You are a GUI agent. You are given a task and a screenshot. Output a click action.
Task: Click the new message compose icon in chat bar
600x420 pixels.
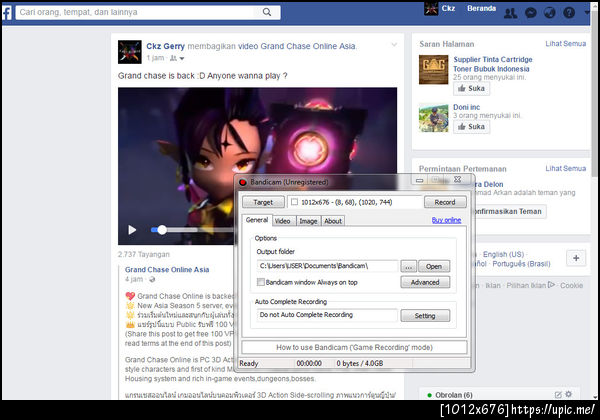tap(558, 394)
